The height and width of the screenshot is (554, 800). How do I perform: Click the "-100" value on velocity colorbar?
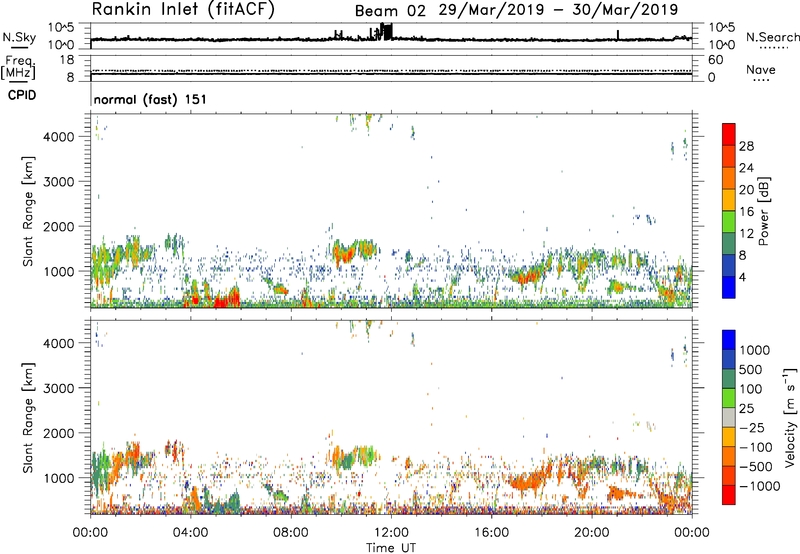click(x=756, y=447)
